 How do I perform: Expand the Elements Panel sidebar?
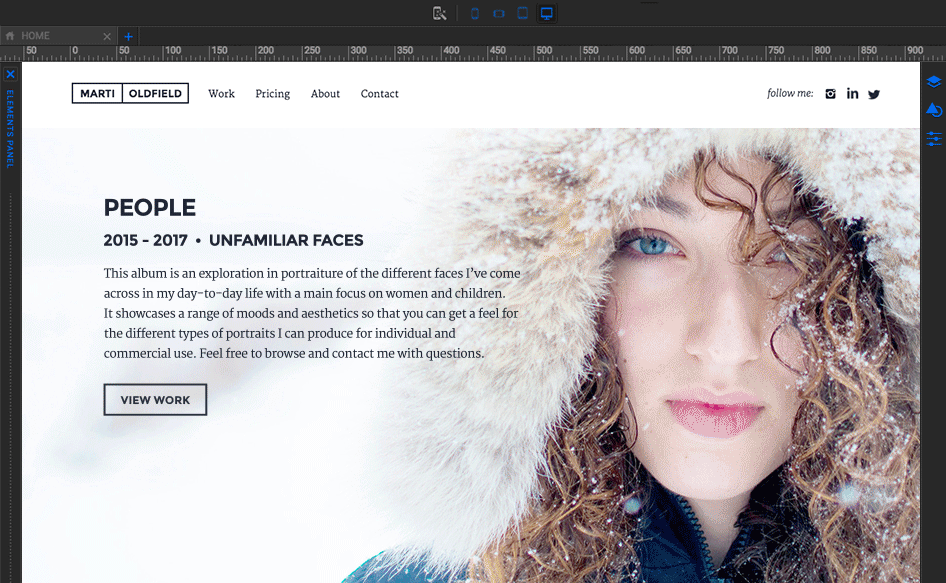point(10,130)
